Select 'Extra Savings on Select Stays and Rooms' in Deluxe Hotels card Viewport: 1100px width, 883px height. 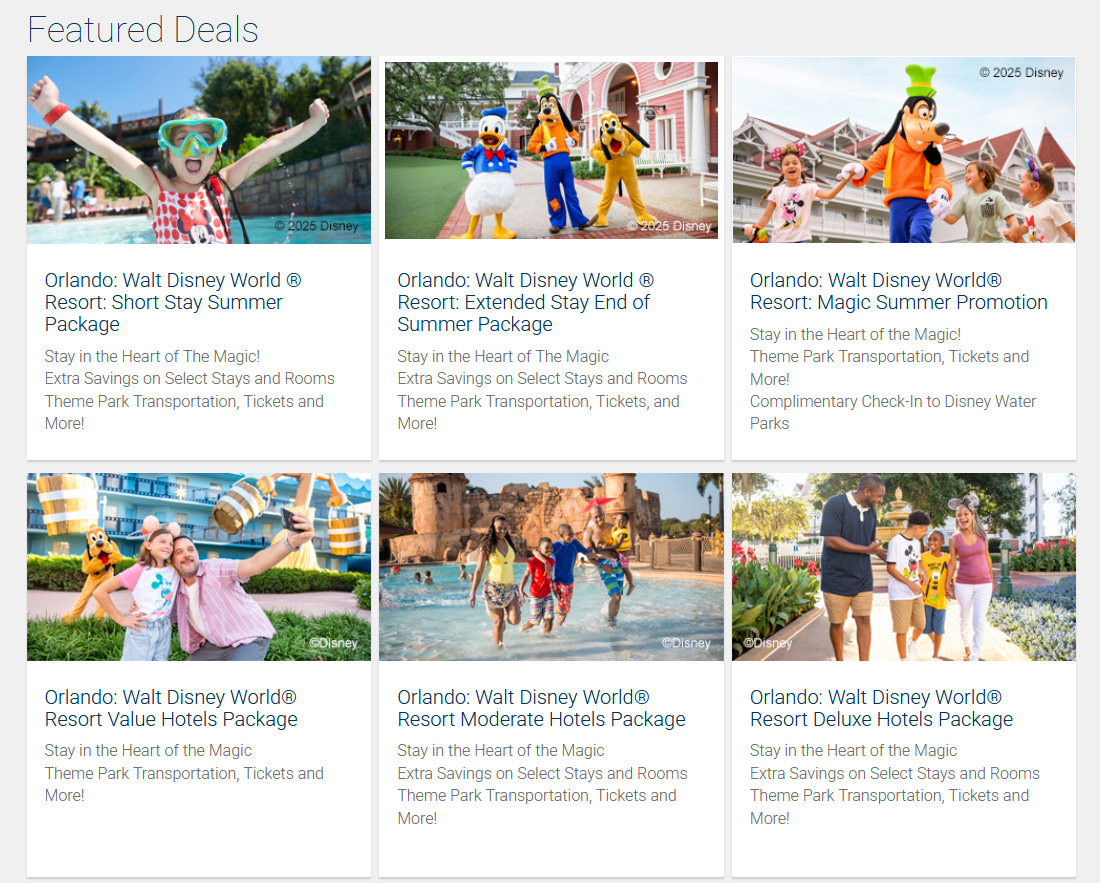pos(894,773)
